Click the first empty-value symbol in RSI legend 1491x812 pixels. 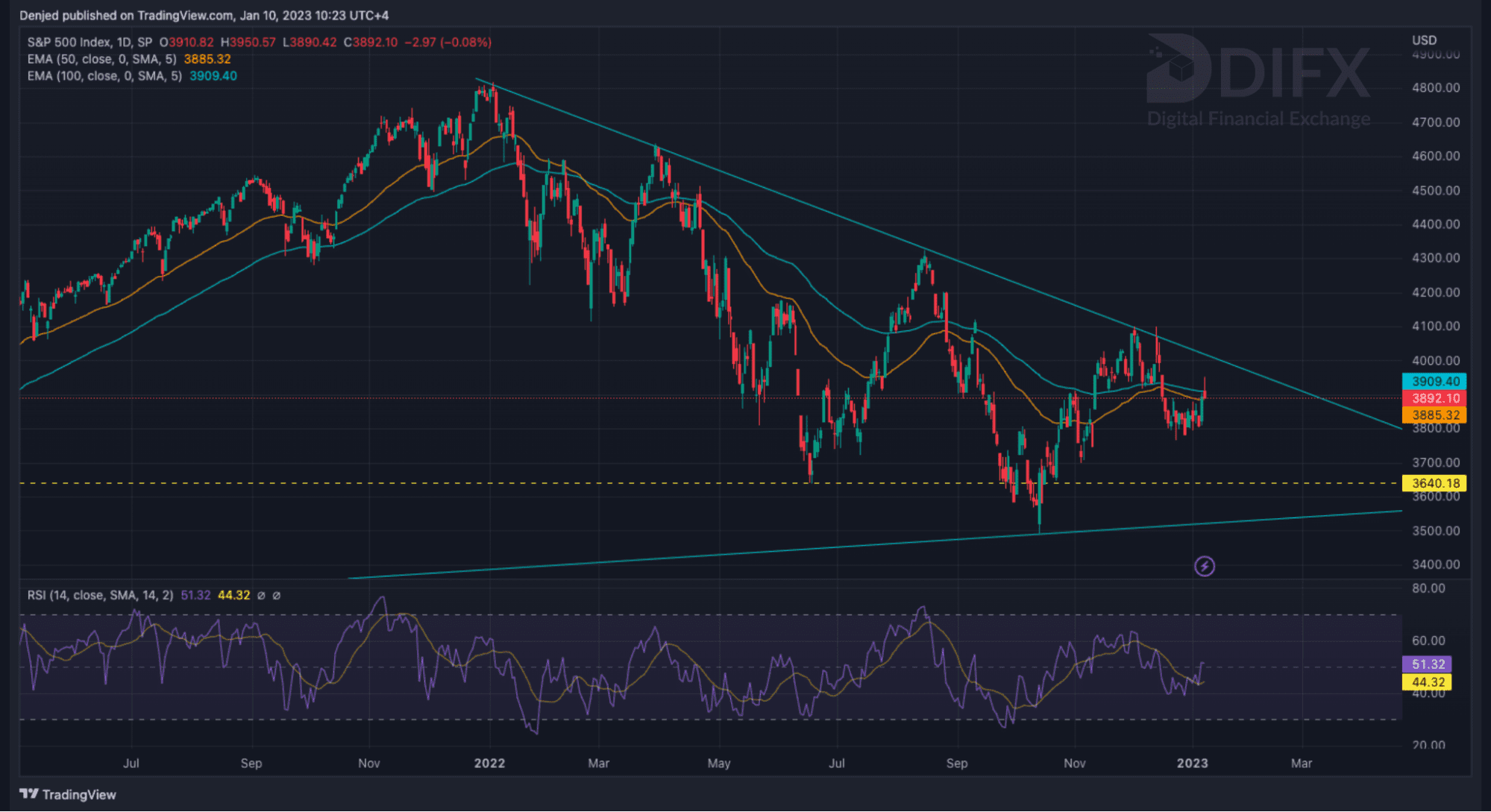click(261, 596)
